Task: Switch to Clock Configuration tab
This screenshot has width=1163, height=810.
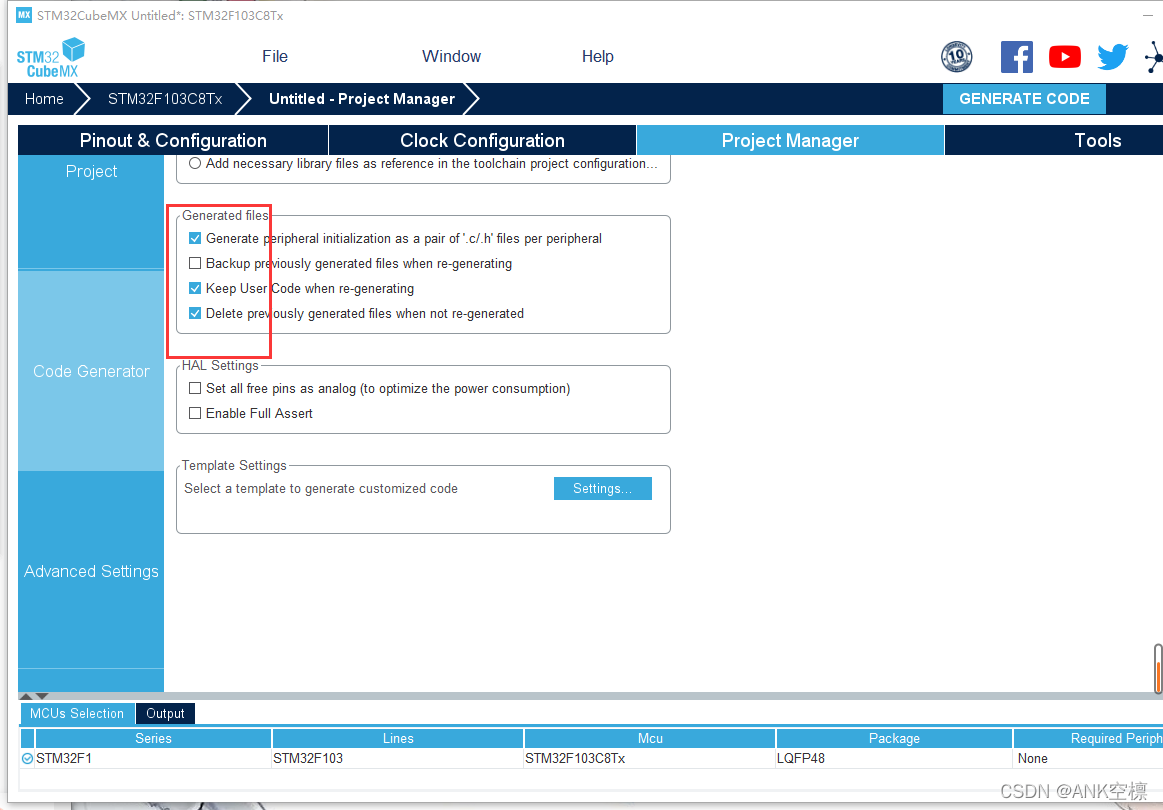Action: 482,140
